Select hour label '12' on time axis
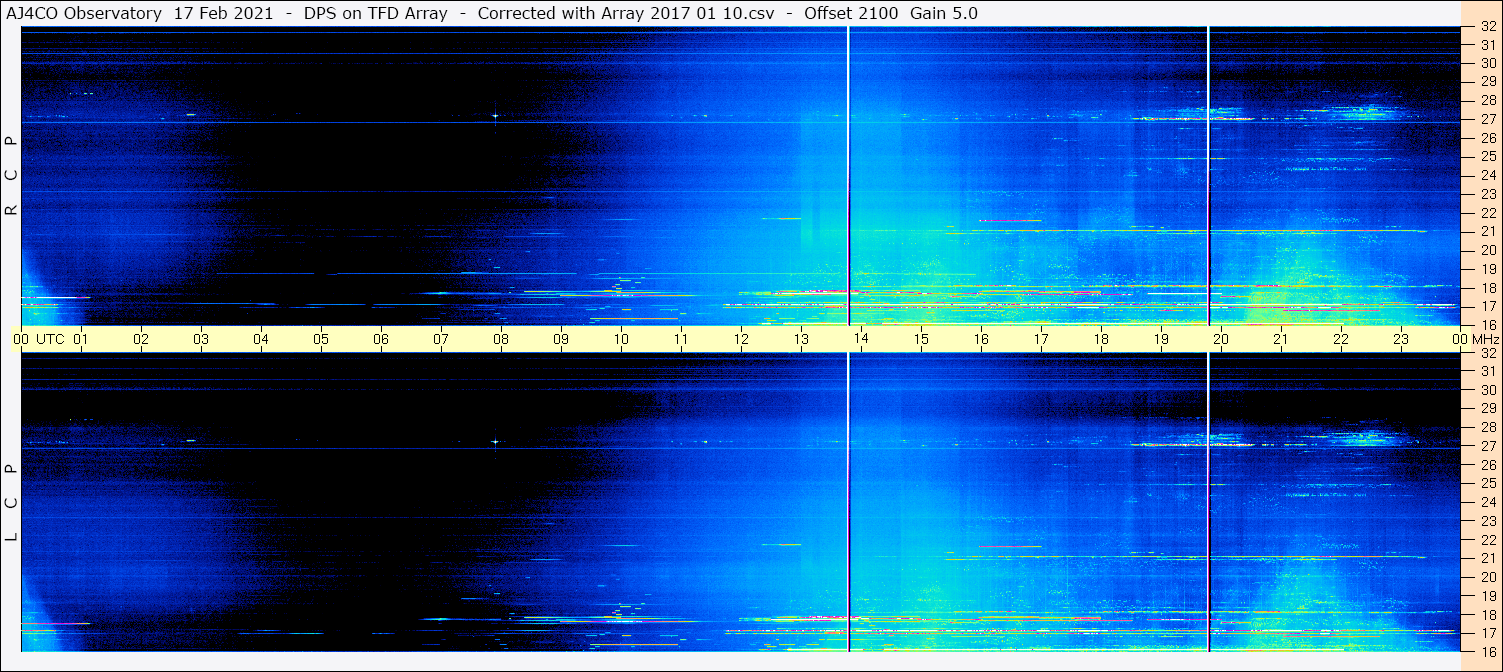Viewport: 1503px width, 672px height. click(x=741, y=339)
